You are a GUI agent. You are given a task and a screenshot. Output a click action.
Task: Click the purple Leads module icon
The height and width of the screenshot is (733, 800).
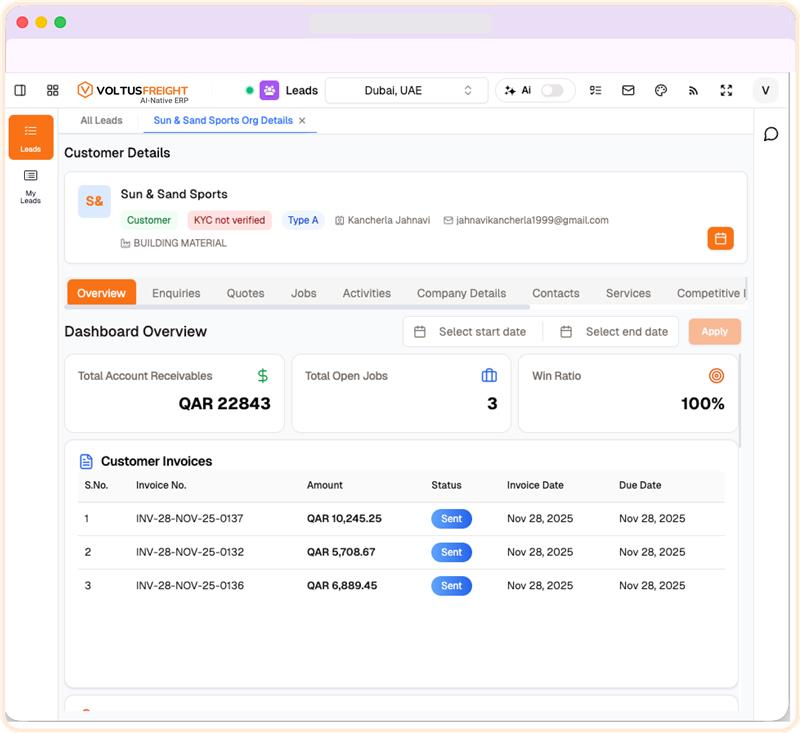[269, 90]
